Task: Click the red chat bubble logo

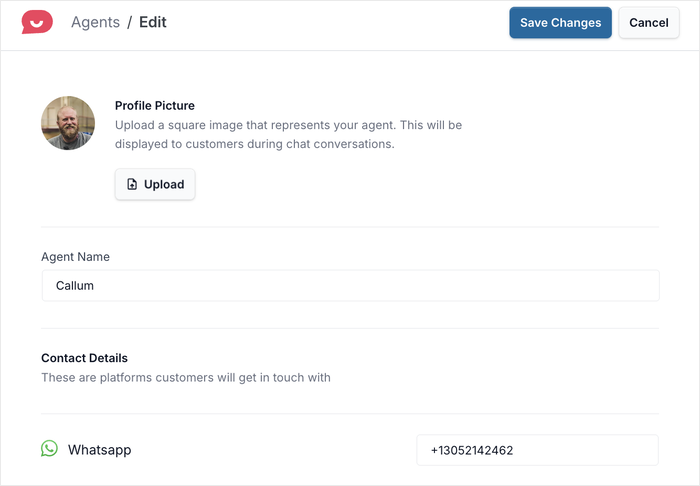Action: (x=37, y=22)
